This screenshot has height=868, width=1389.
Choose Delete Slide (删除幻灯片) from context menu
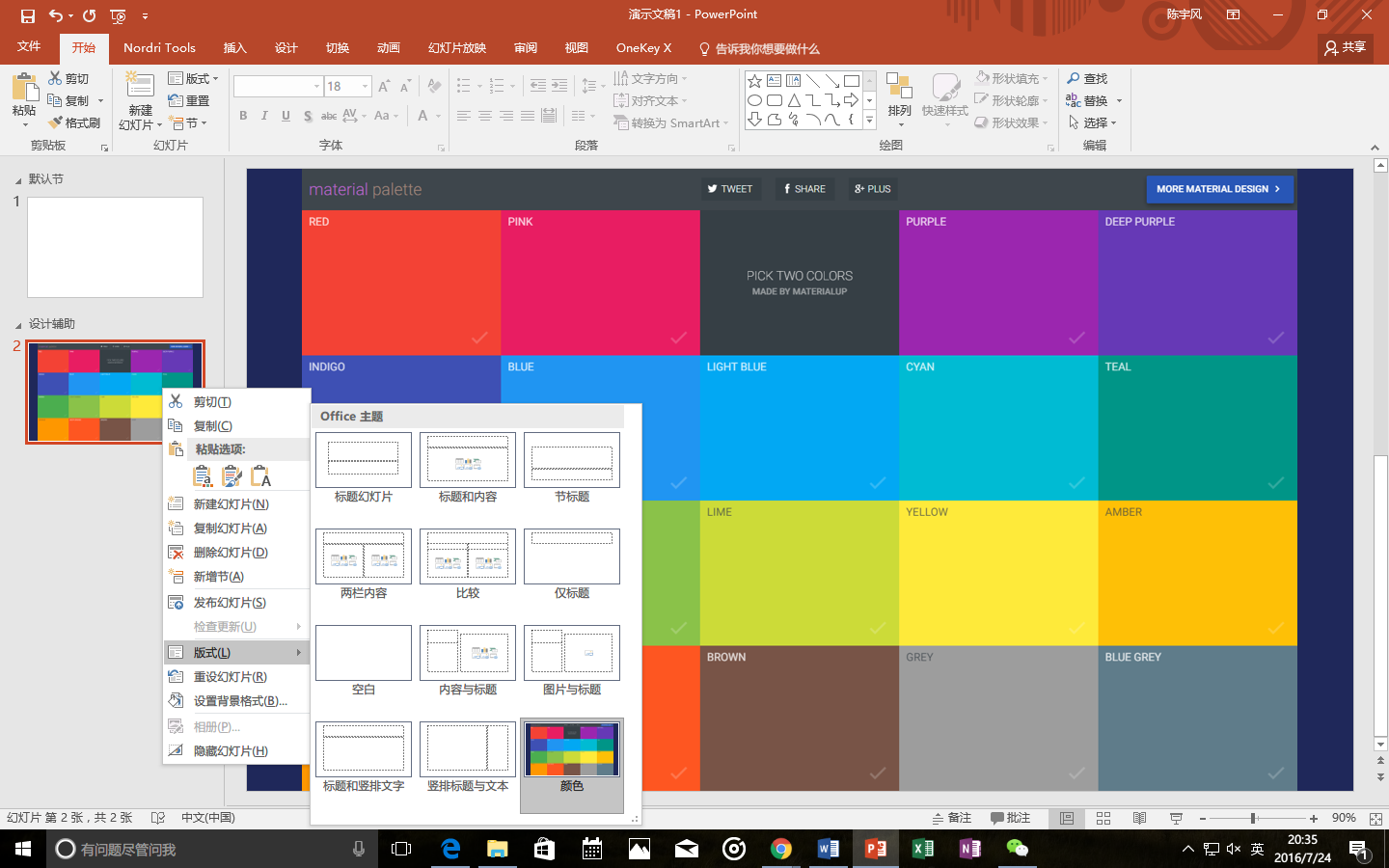click(x=231, y=553)
